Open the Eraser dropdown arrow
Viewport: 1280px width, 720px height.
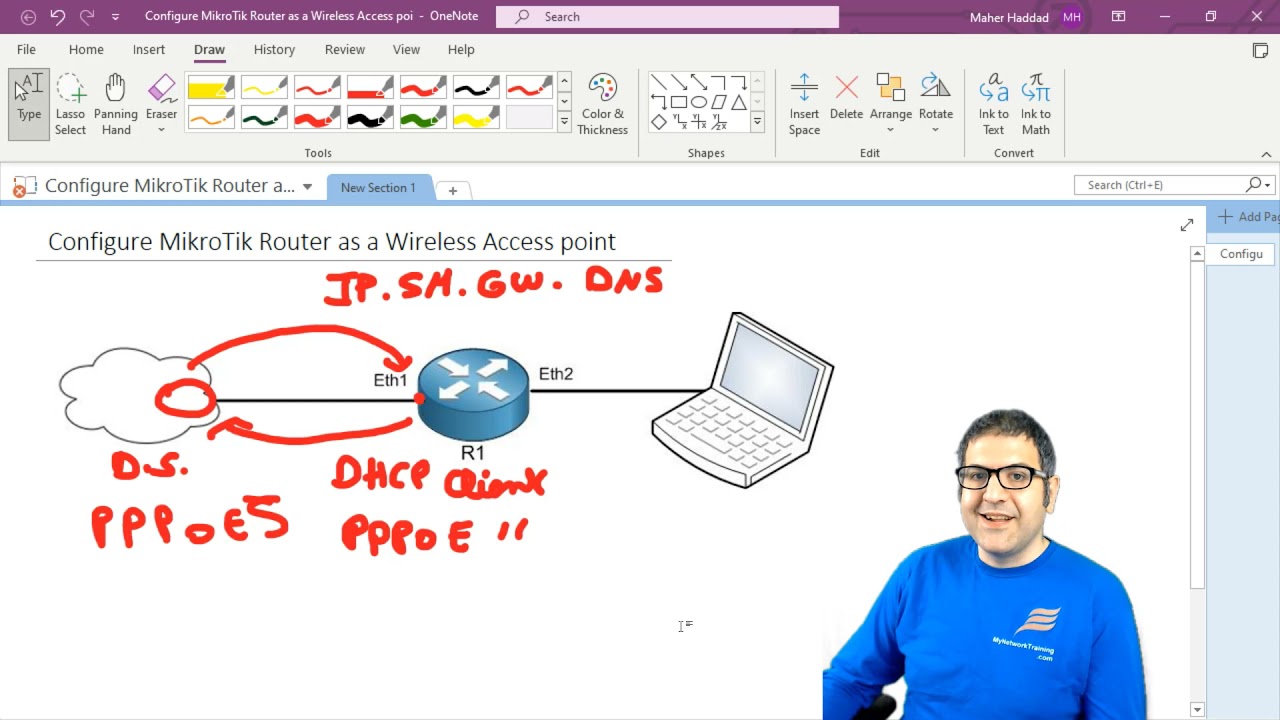tap(161, 130)
